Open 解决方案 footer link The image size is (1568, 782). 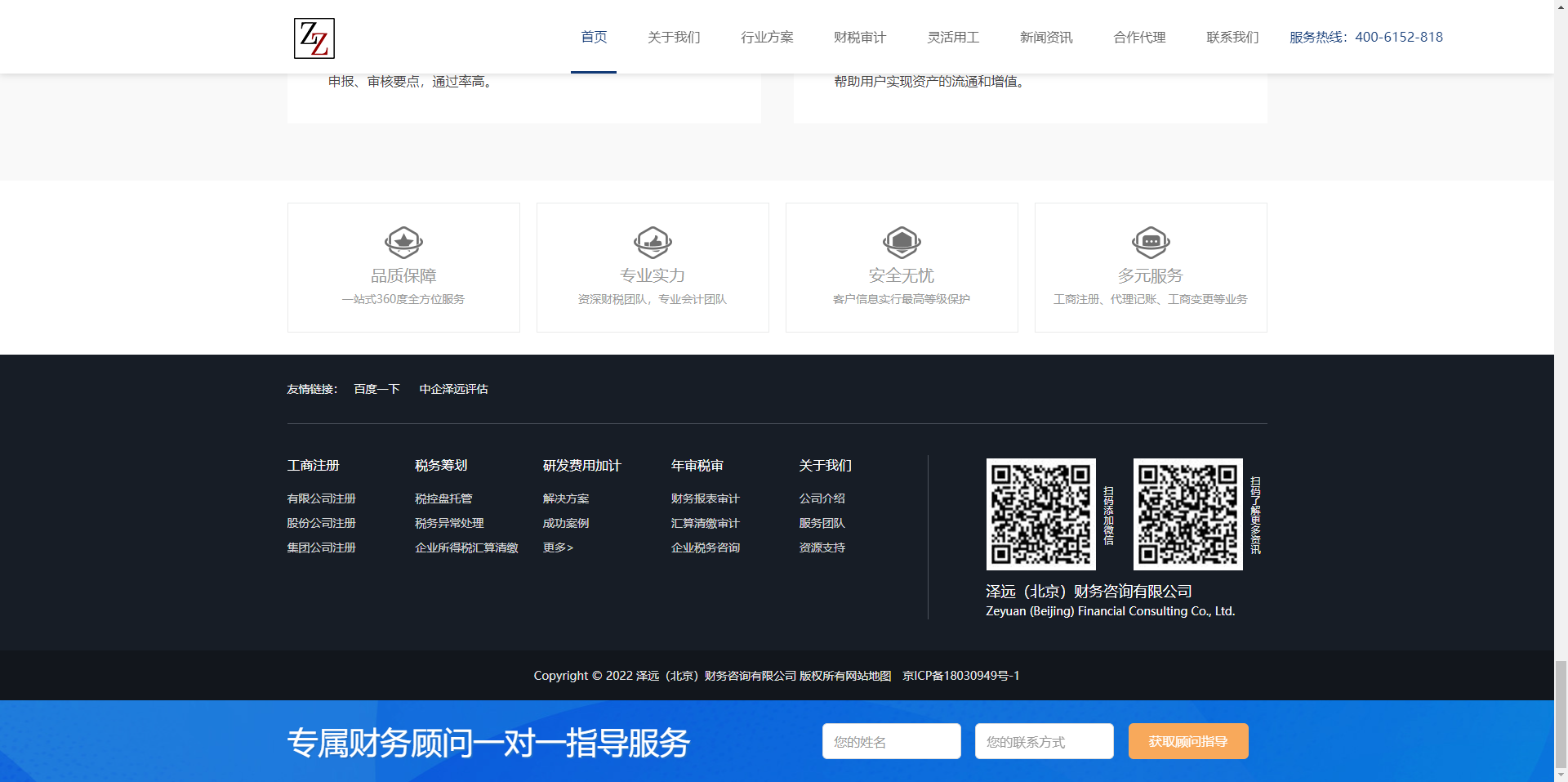point(566,498)
